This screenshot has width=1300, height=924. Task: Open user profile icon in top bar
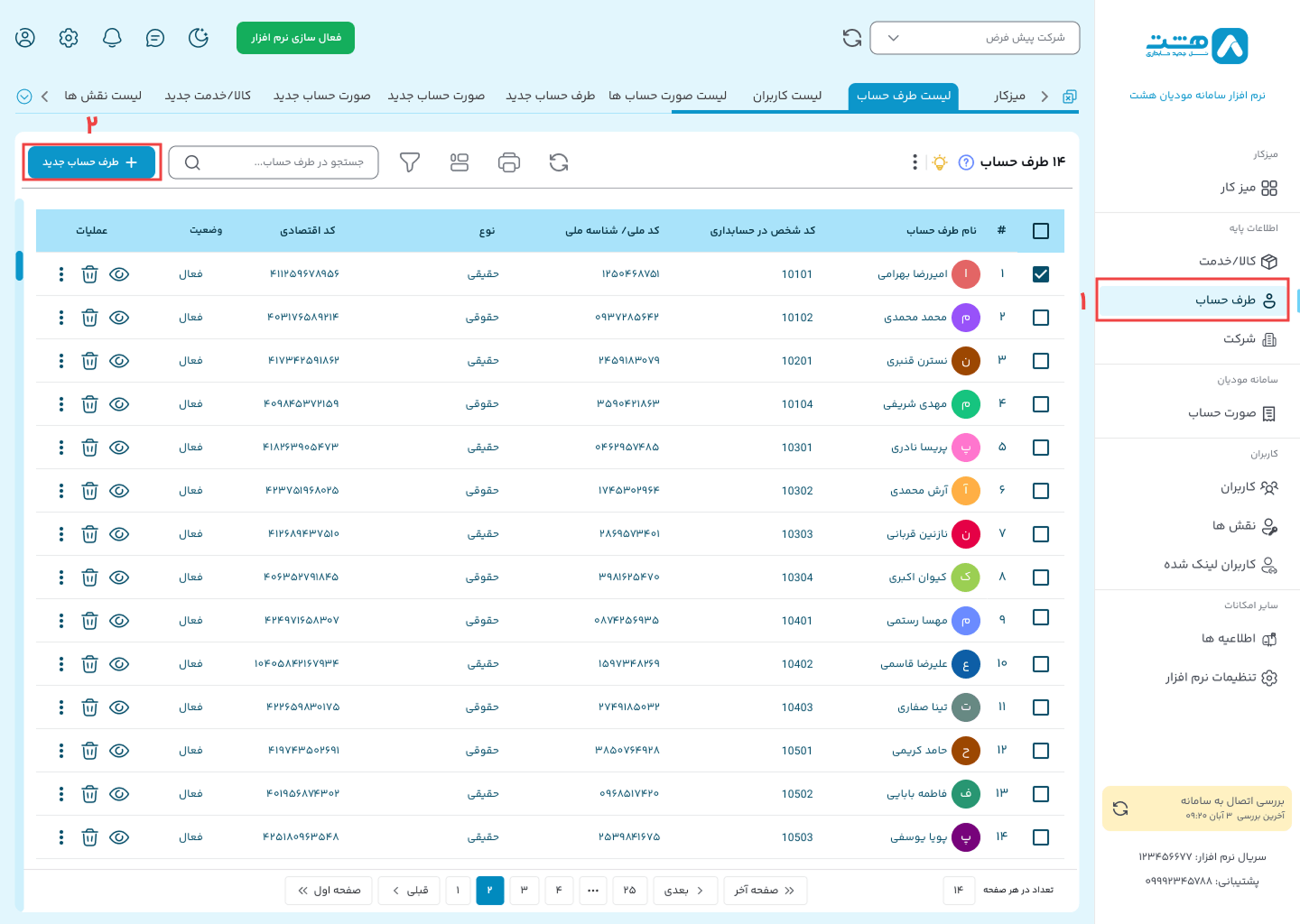(x=25, y=38)
